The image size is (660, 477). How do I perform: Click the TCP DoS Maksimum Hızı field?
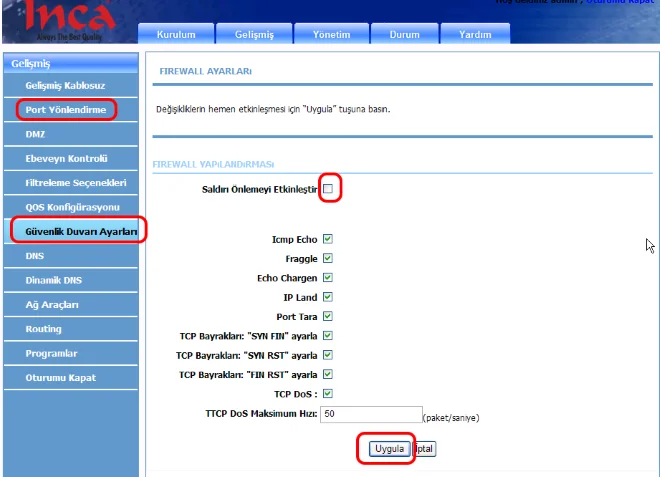click(x=370, y=413)
